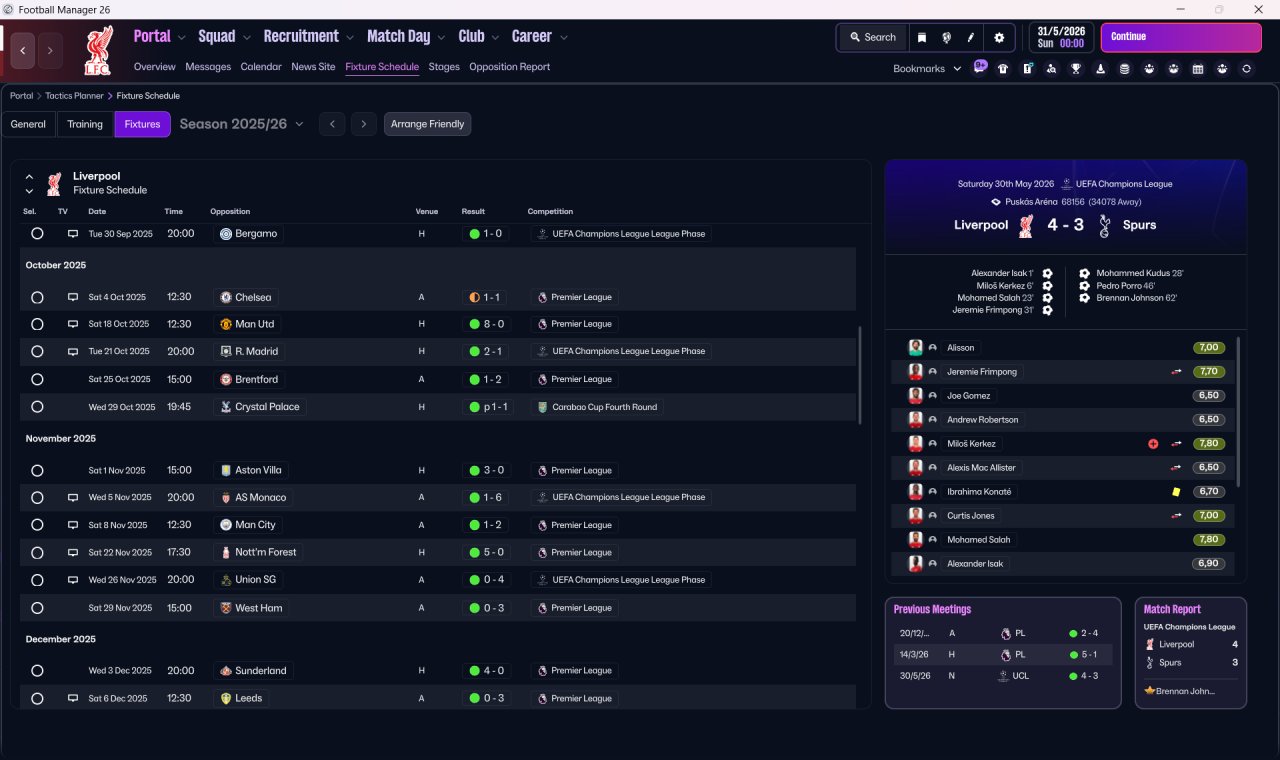Select the radio button for Aston Villa fixture
This screenshot has width=1280, height=760.
tap(37, 470)
